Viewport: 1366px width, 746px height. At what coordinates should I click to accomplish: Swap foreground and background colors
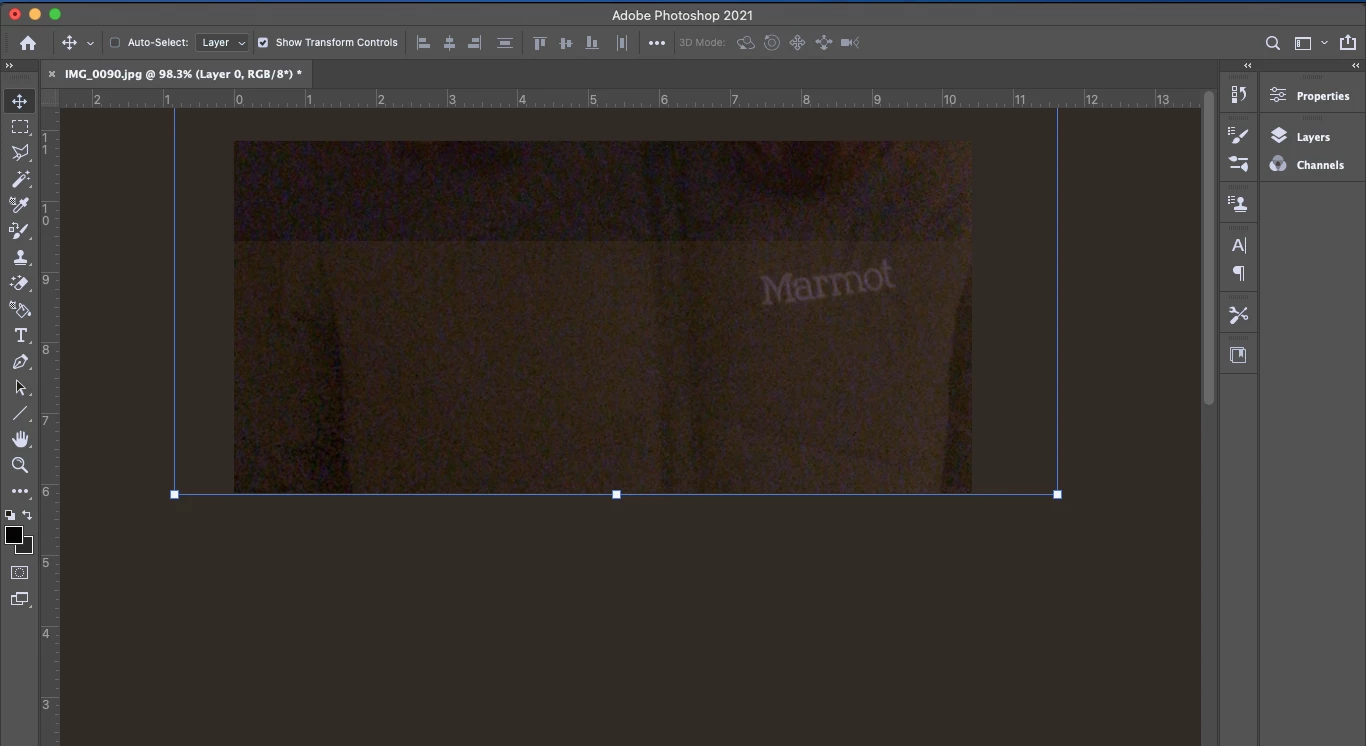[x=27, y=515]
